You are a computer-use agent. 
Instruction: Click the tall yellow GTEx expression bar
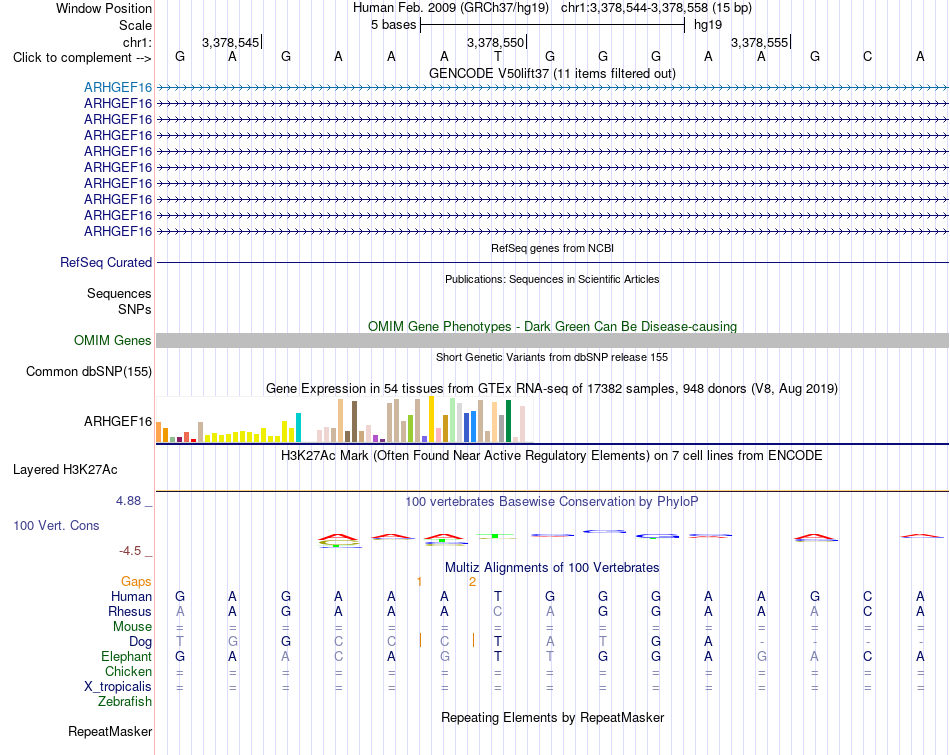[431, 419]
